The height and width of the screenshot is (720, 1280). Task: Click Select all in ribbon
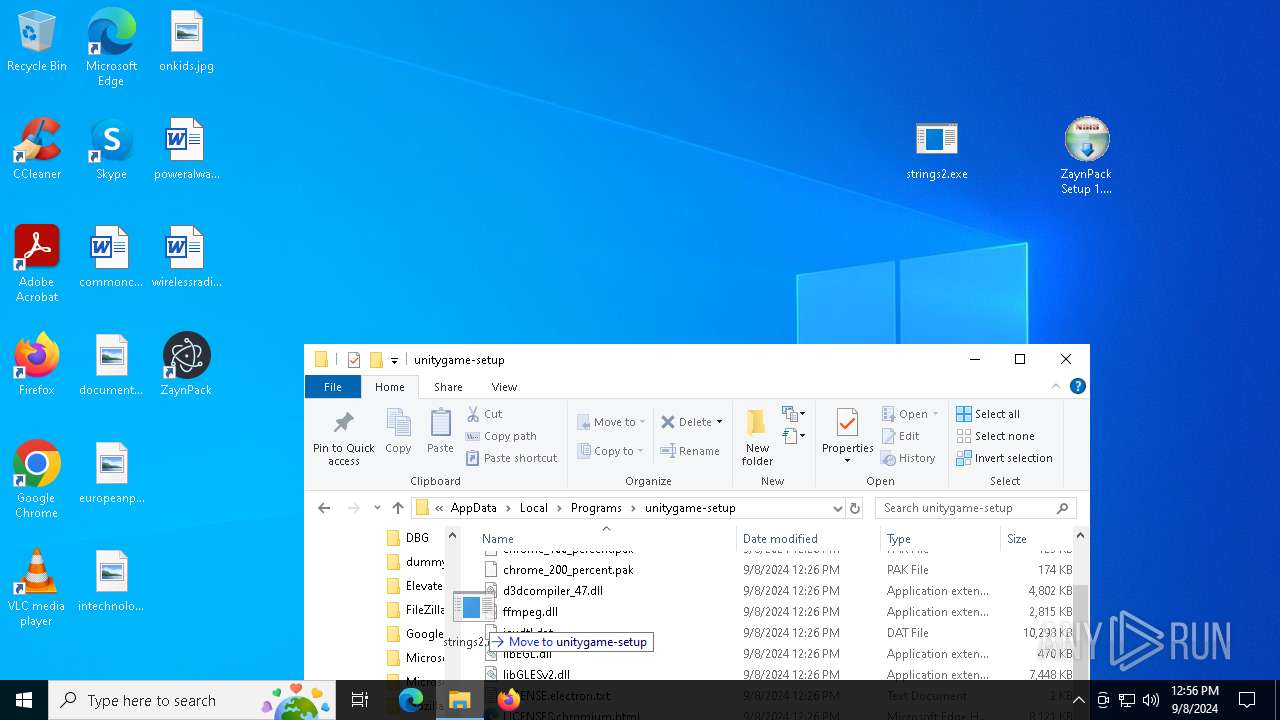[x=988, y=414]
